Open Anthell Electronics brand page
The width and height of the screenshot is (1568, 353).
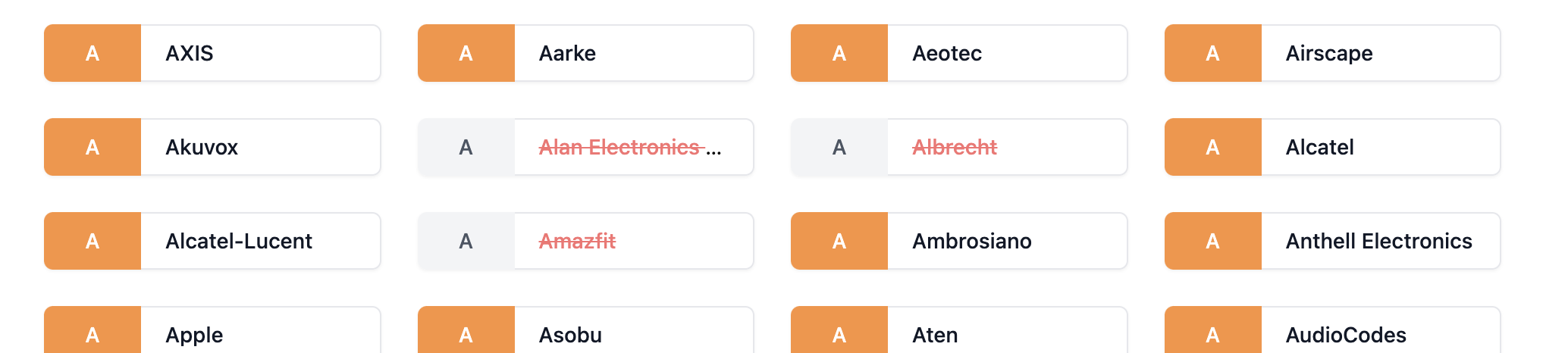pyautogui.click(x=1378, y=241)
